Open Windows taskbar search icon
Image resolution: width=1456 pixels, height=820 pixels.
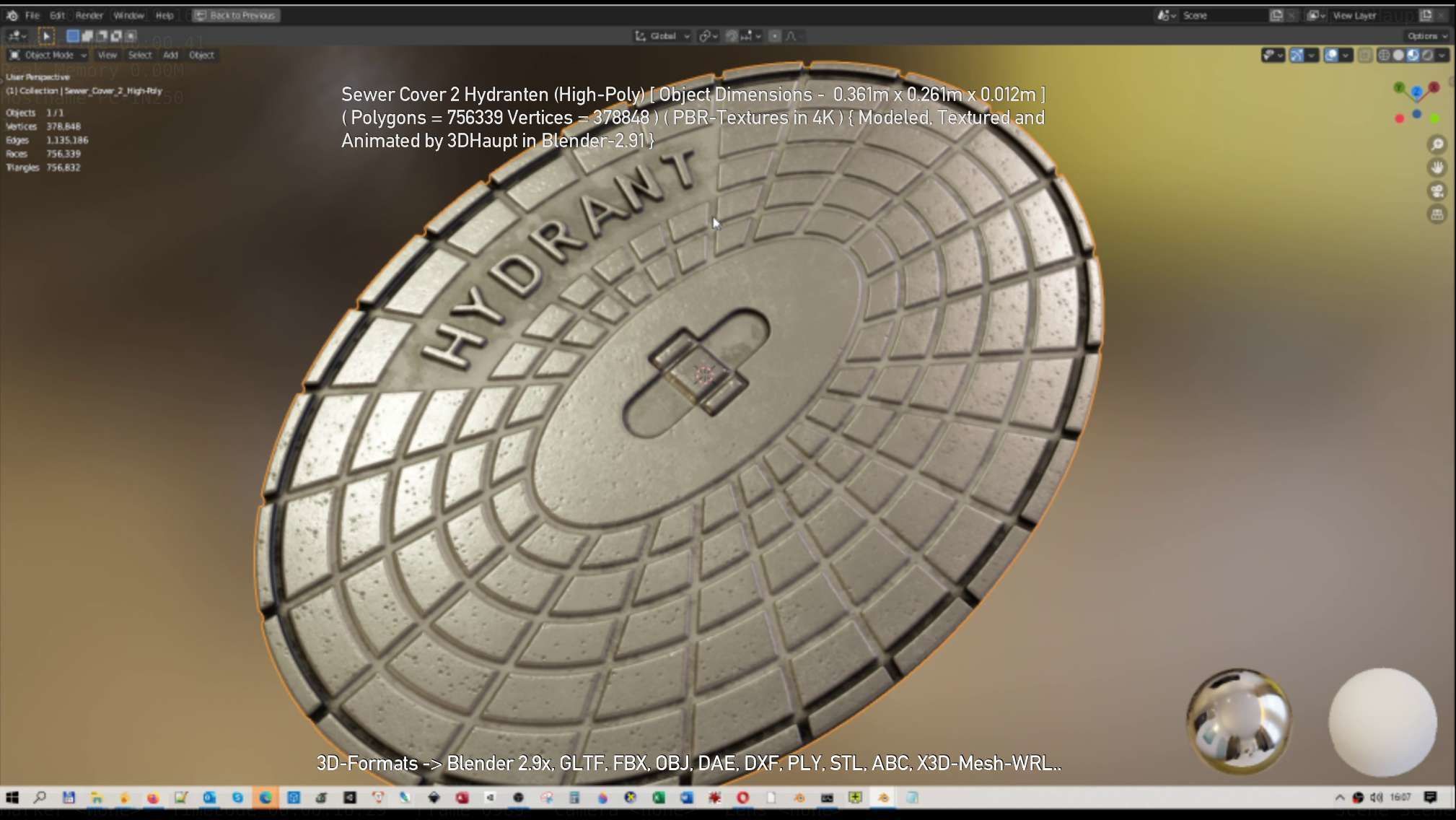click(40, 797)
